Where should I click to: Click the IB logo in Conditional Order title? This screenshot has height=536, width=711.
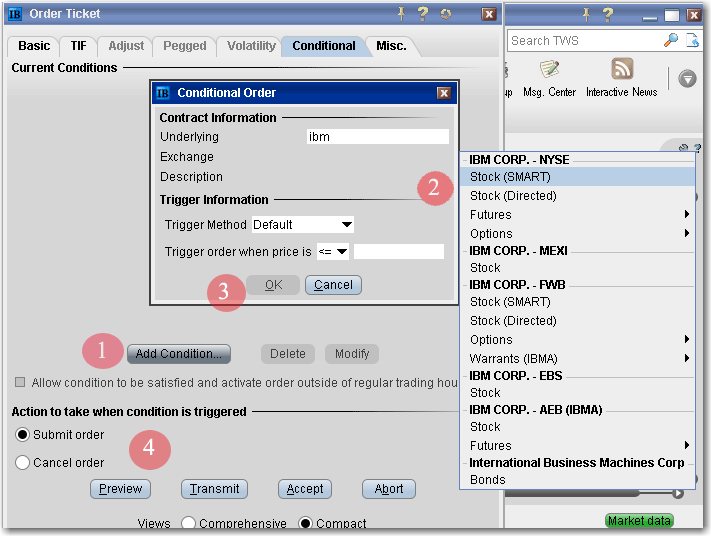163,93
